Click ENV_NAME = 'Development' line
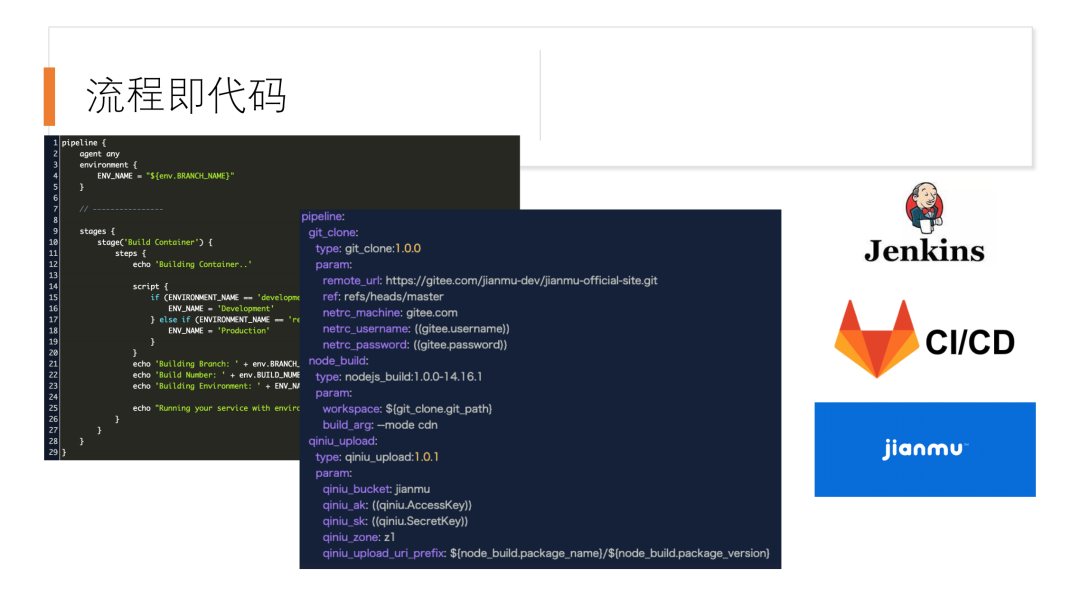Screen dimensions: 1080x608 tap(220, 308)
